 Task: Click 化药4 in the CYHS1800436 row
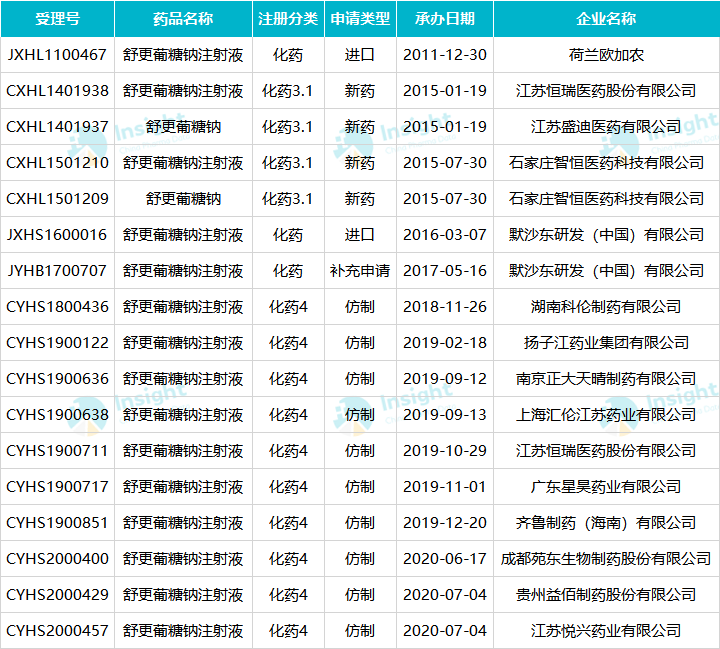(x=288, y=307)
